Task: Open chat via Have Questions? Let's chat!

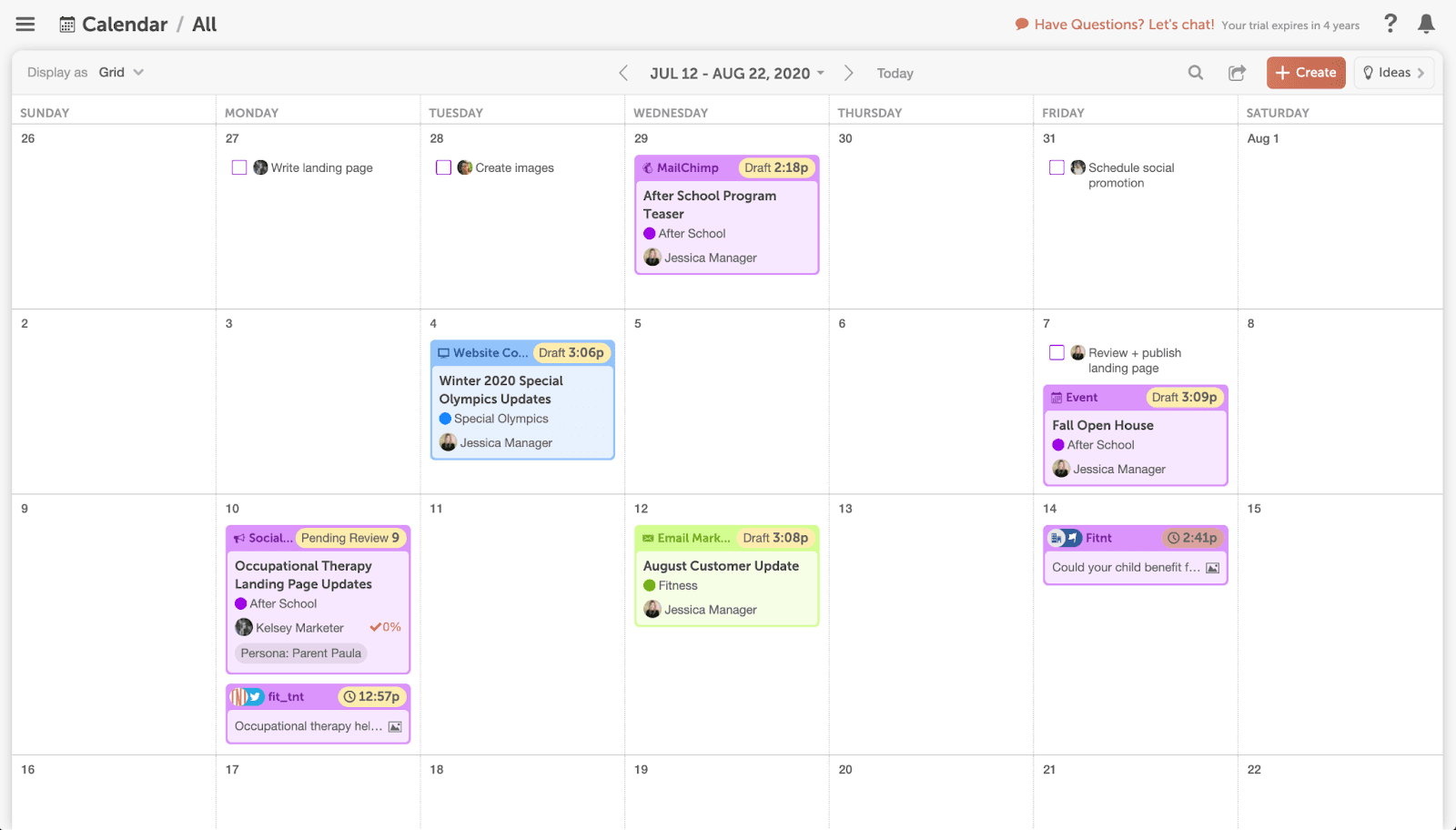Action: tap(1115, 25)
